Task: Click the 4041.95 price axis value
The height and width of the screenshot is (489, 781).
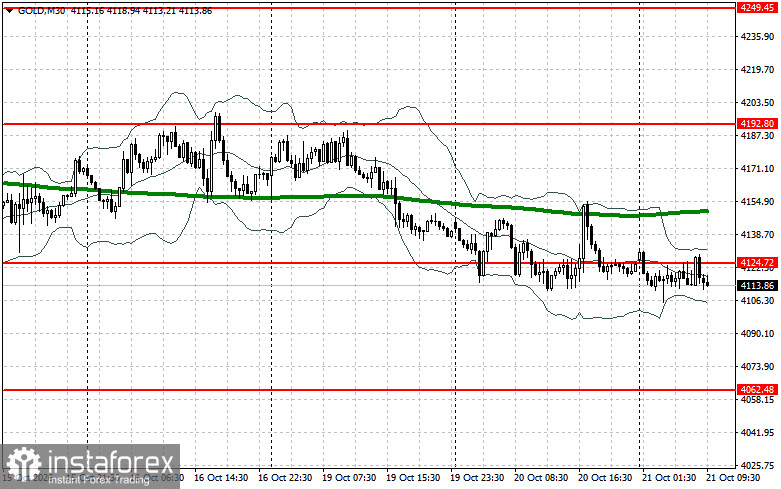Action: pos(758,432)
